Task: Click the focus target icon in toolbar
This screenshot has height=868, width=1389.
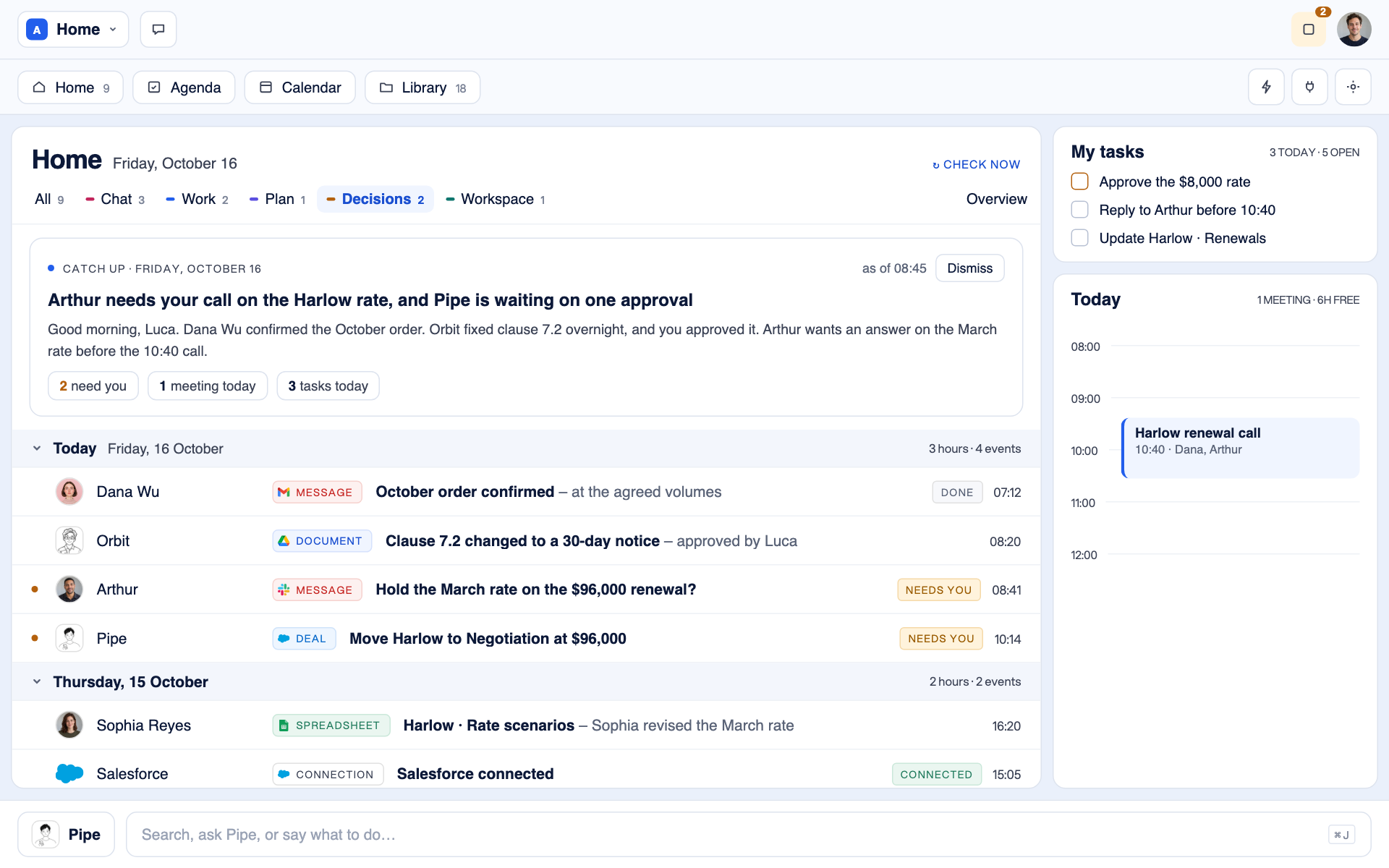Action: pos(1353,87)
